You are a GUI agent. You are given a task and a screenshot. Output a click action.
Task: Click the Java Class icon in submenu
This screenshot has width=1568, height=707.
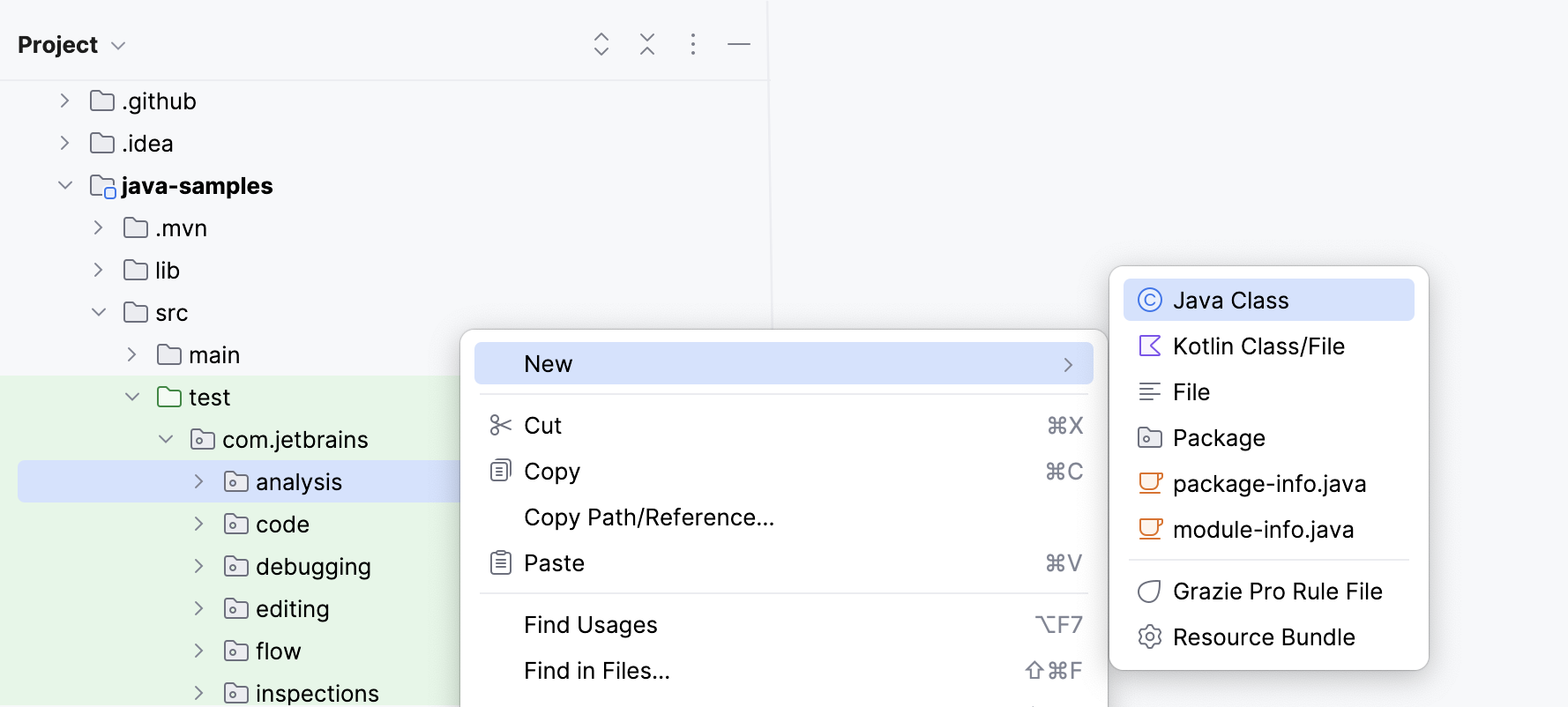pyautogui.click(x=1150, y=301)
